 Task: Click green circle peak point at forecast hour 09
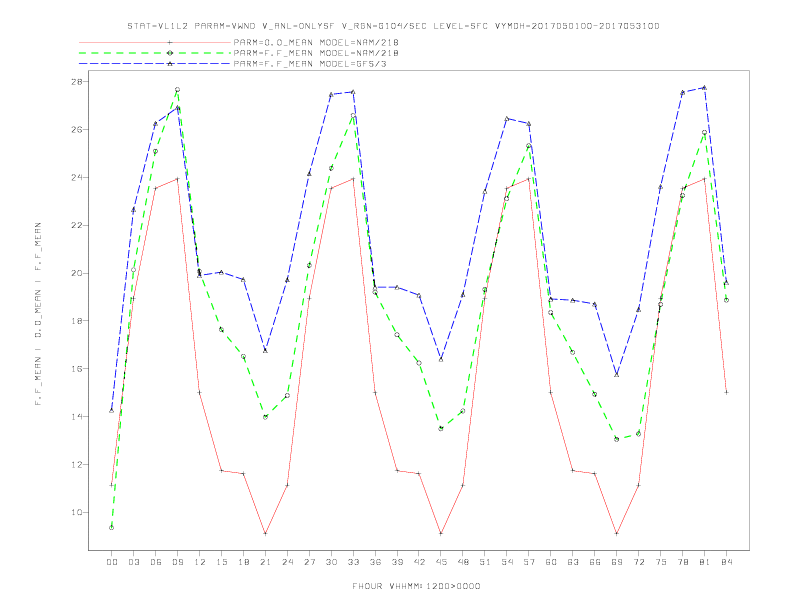(x=177, y=89)
